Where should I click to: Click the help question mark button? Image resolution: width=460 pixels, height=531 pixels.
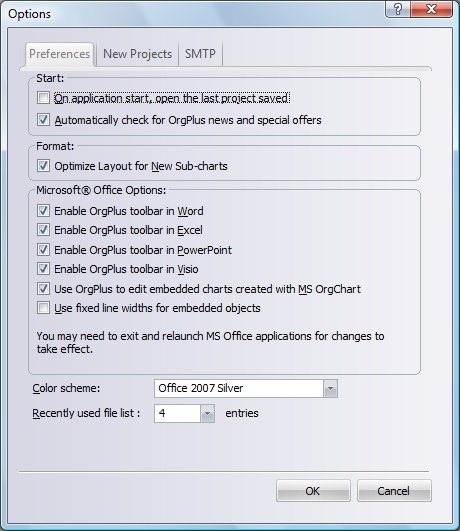[x=398, y=9]
